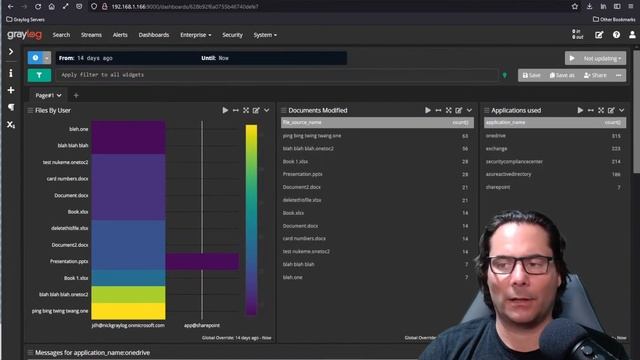Edit the Documents Modified widget
Image resolution: width=640 pixels, height=360 pixels.
point(459,110)
